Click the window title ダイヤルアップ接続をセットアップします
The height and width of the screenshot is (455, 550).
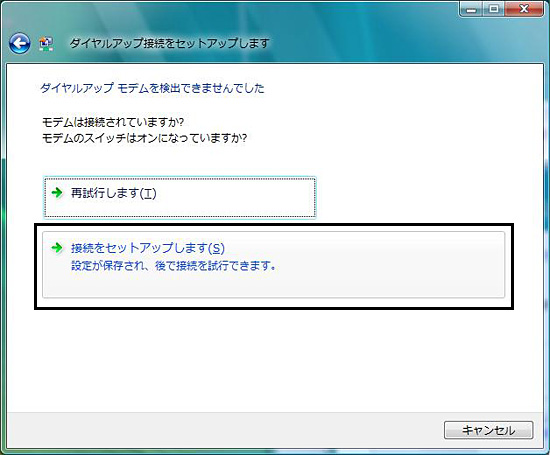coord(169,43)
